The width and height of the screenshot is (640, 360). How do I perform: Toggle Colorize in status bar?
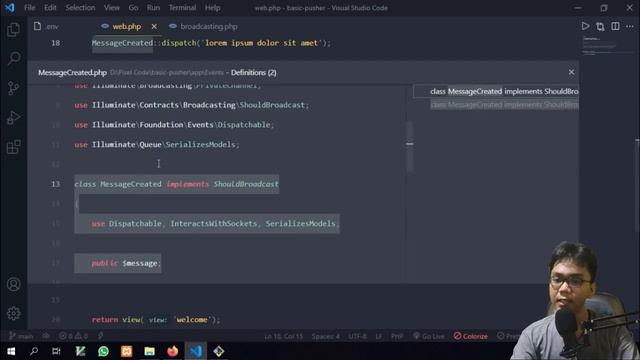tap(471, 336)
